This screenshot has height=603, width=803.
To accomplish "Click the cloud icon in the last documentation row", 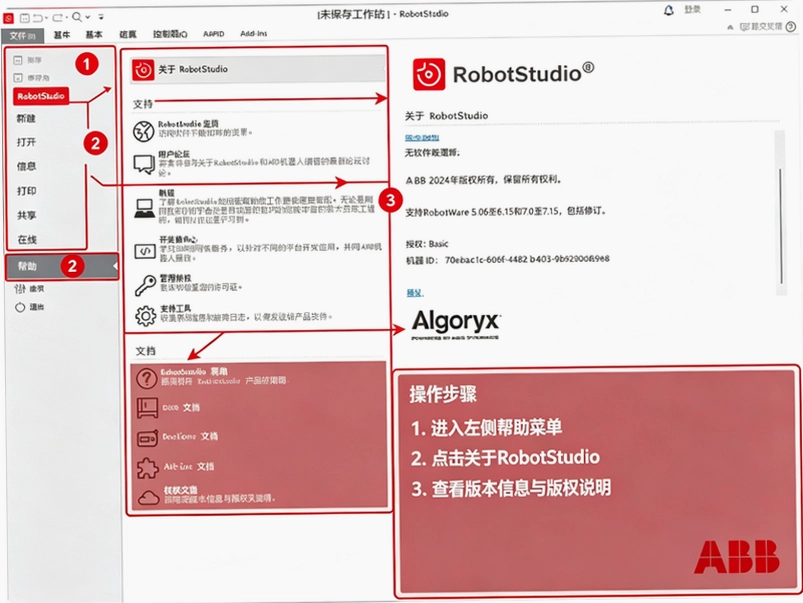I will click(149, 497).
